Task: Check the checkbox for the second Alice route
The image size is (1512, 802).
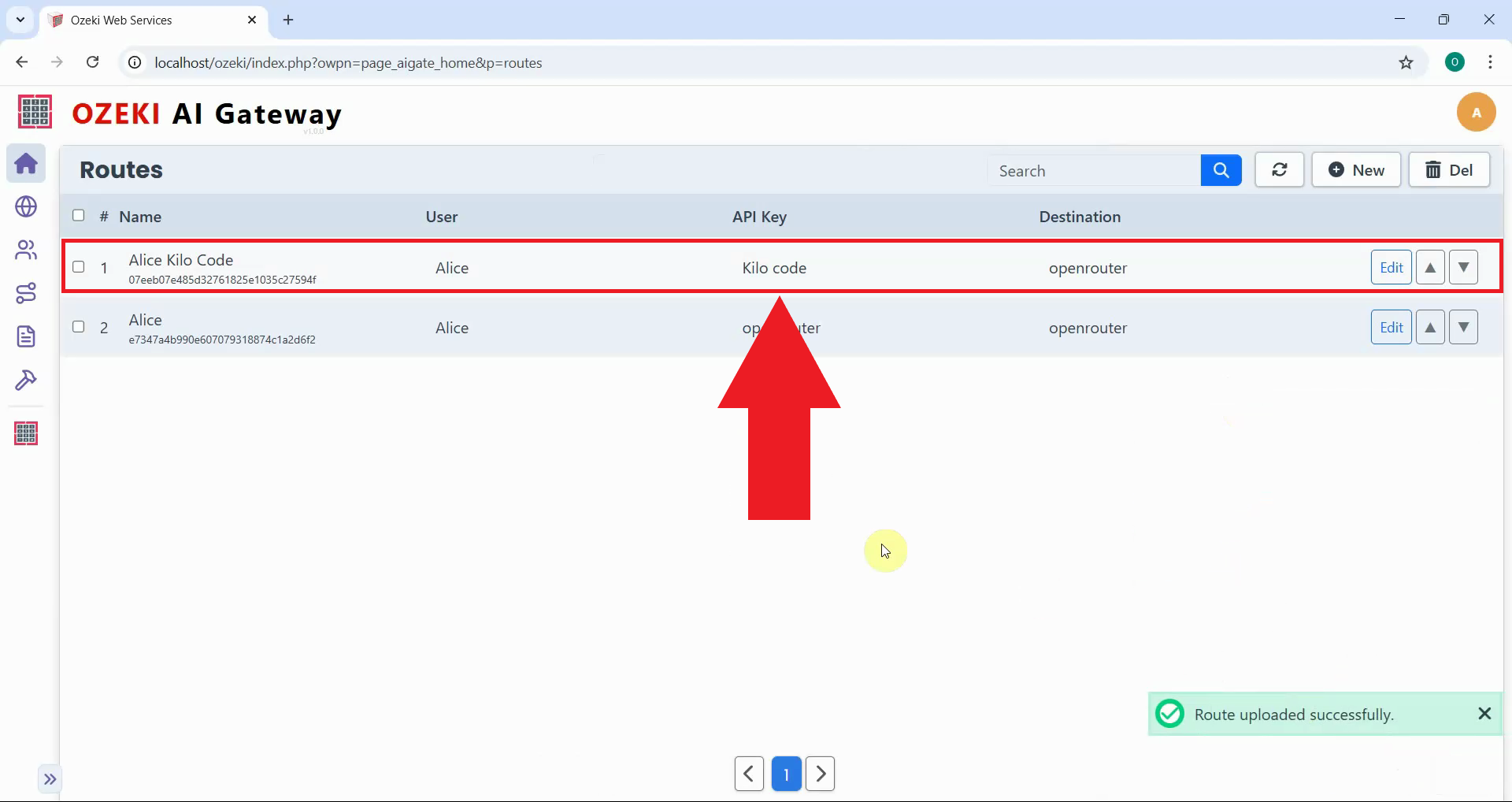Action: [x=78, y=327]
